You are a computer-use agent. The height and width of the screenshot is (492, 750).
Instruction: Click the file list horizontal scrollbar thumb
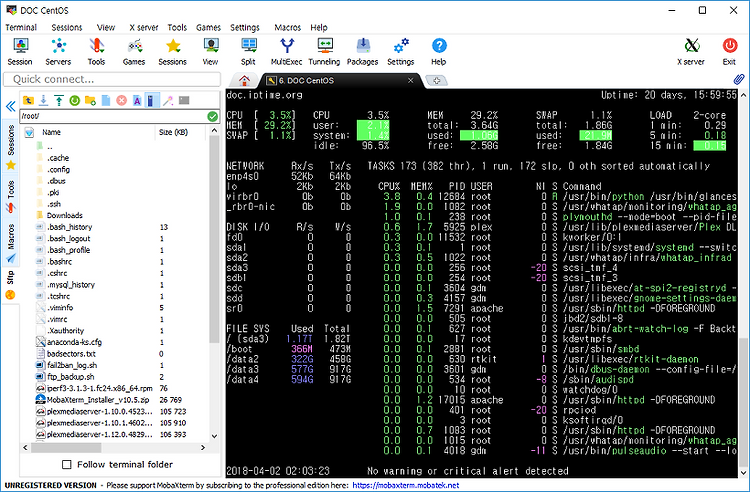pos(66,448)
